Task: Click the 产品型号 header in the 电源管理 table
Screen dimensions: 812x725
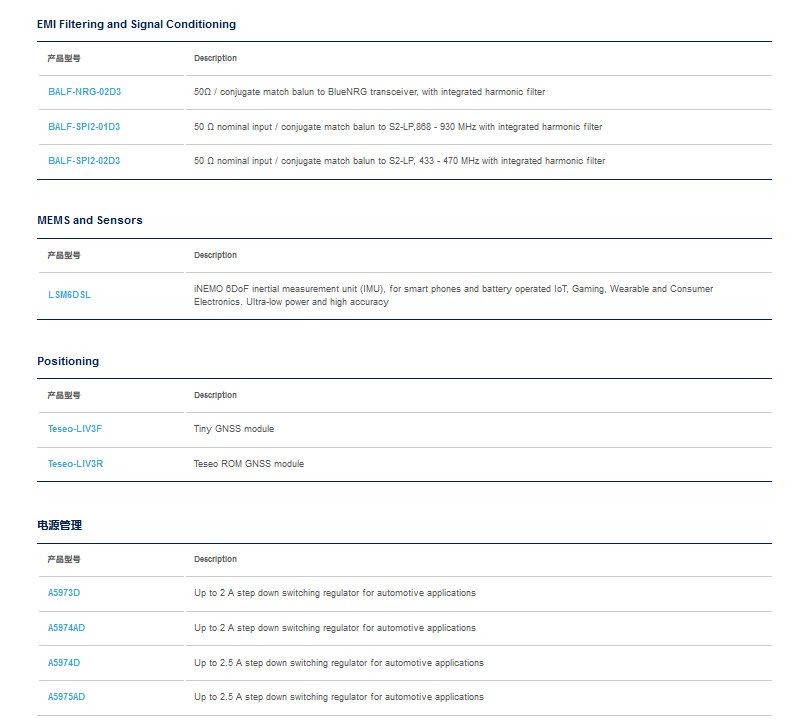Action: coord(64,559)
